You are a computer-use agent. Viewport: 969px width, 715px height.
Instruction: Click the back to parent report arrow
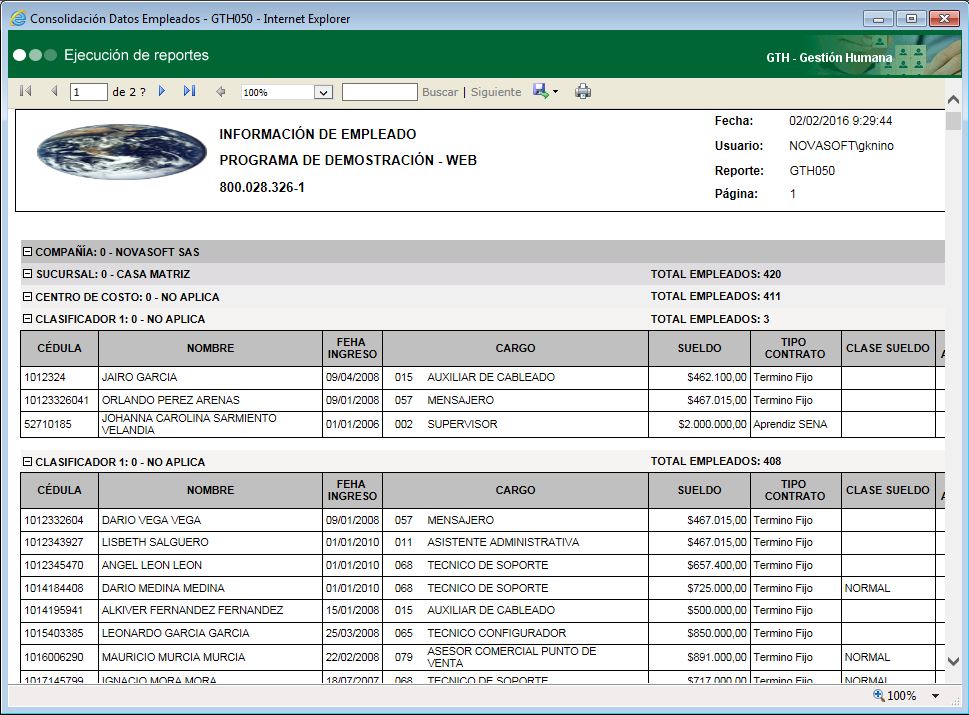click(x=222, y=91)
